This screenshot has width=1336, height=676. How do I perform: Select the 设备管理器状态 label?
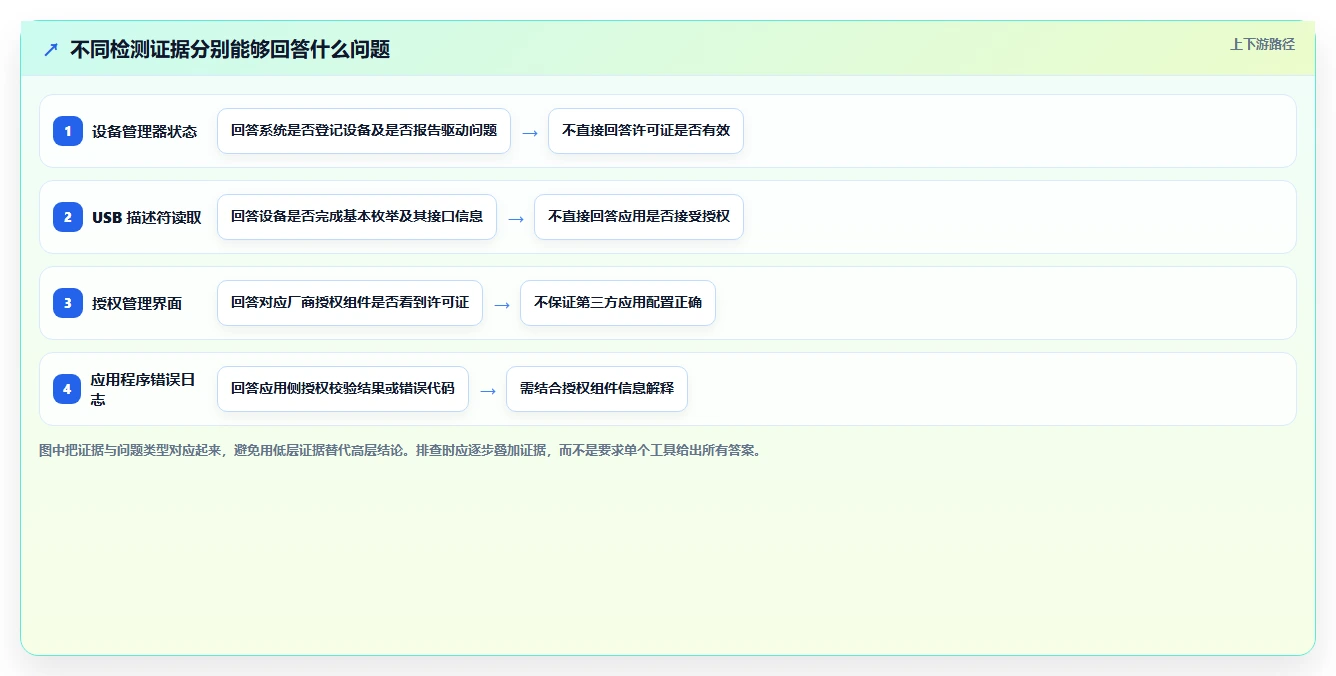(145, 131)
